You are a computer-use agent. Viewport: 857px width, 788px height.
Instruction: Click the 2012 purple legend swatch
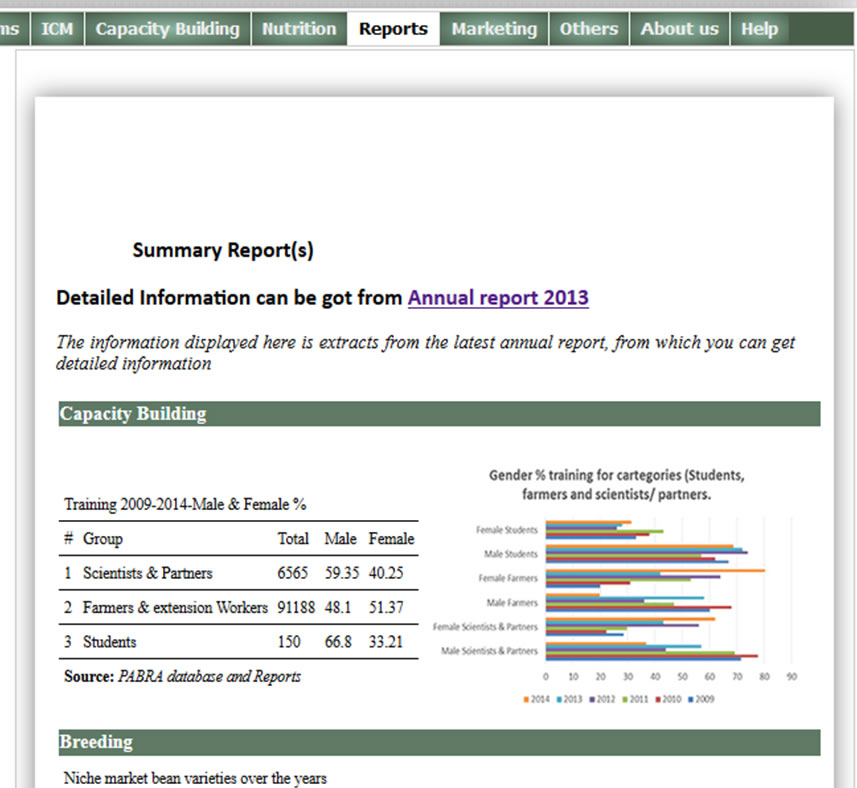click(590, 699)
